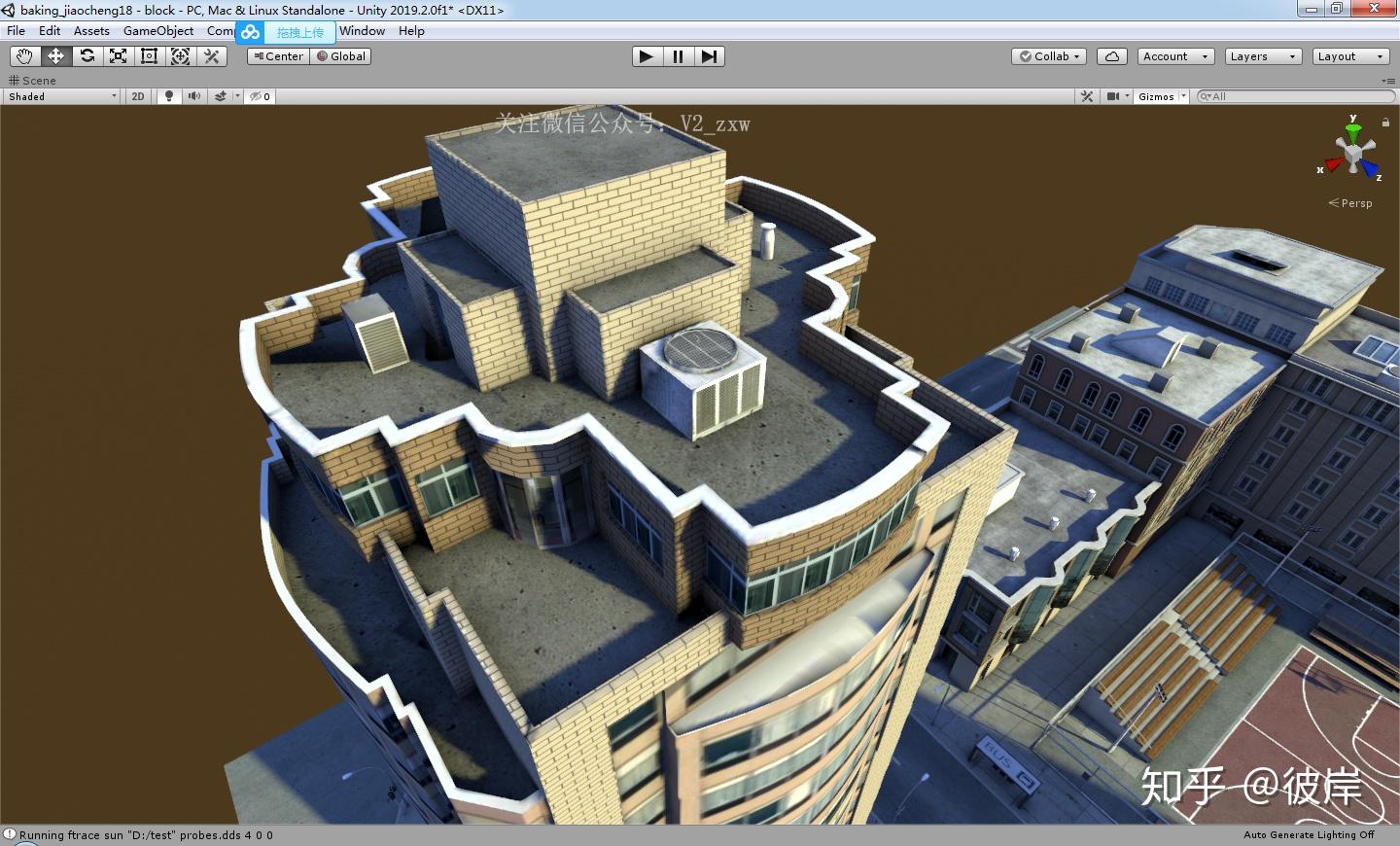1400x846 pixels.
Task: Toggle Global handle rotation button
Action: coord(341,56)
